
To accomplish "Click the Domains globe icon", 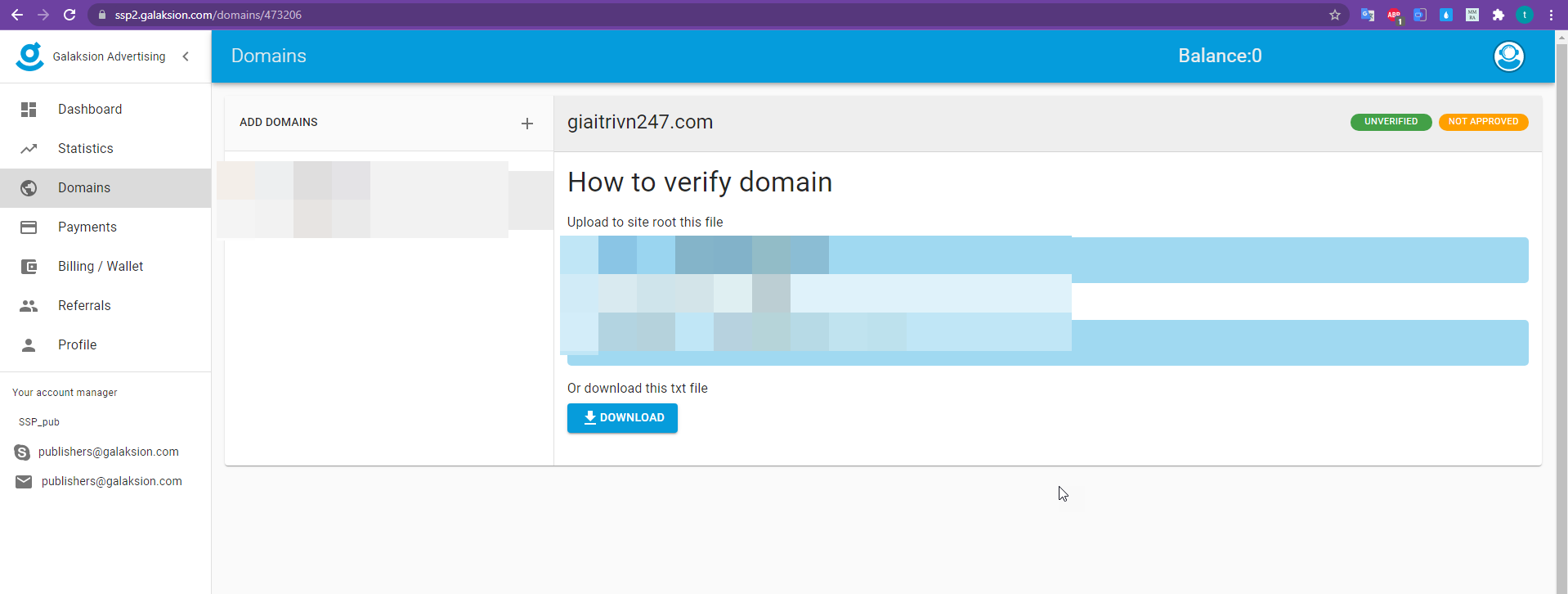I will [29, 188].
